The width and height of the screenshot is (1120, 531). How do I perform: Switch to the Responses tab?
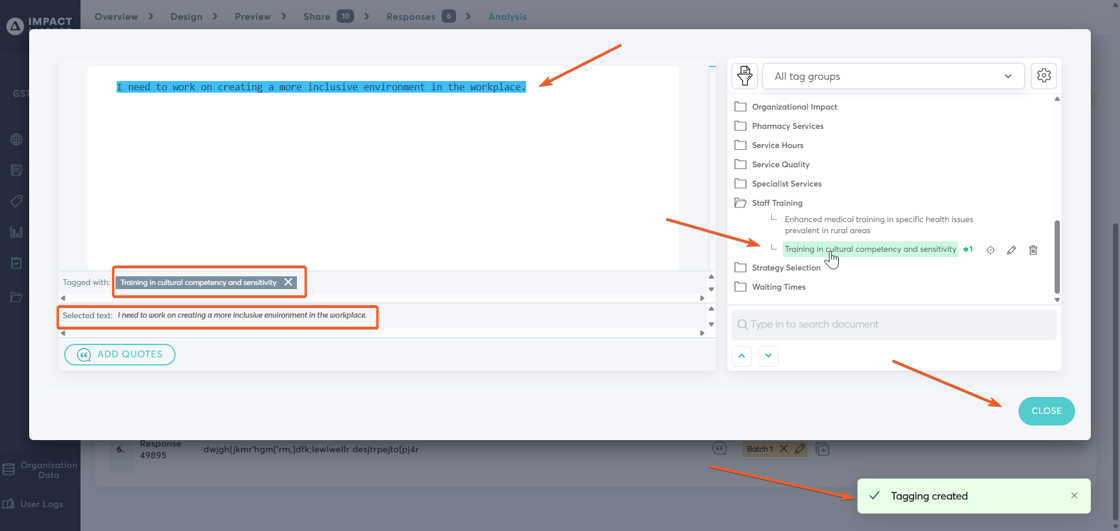[410, 17]
